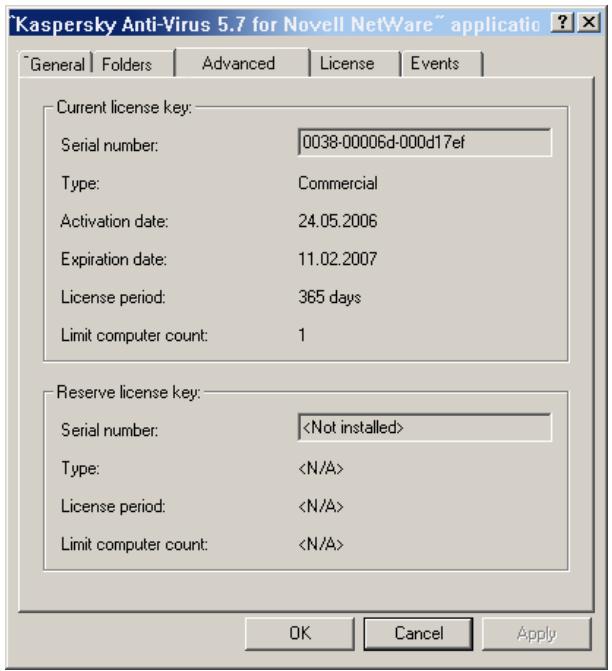Click the help question mark button

pos(562,21)
